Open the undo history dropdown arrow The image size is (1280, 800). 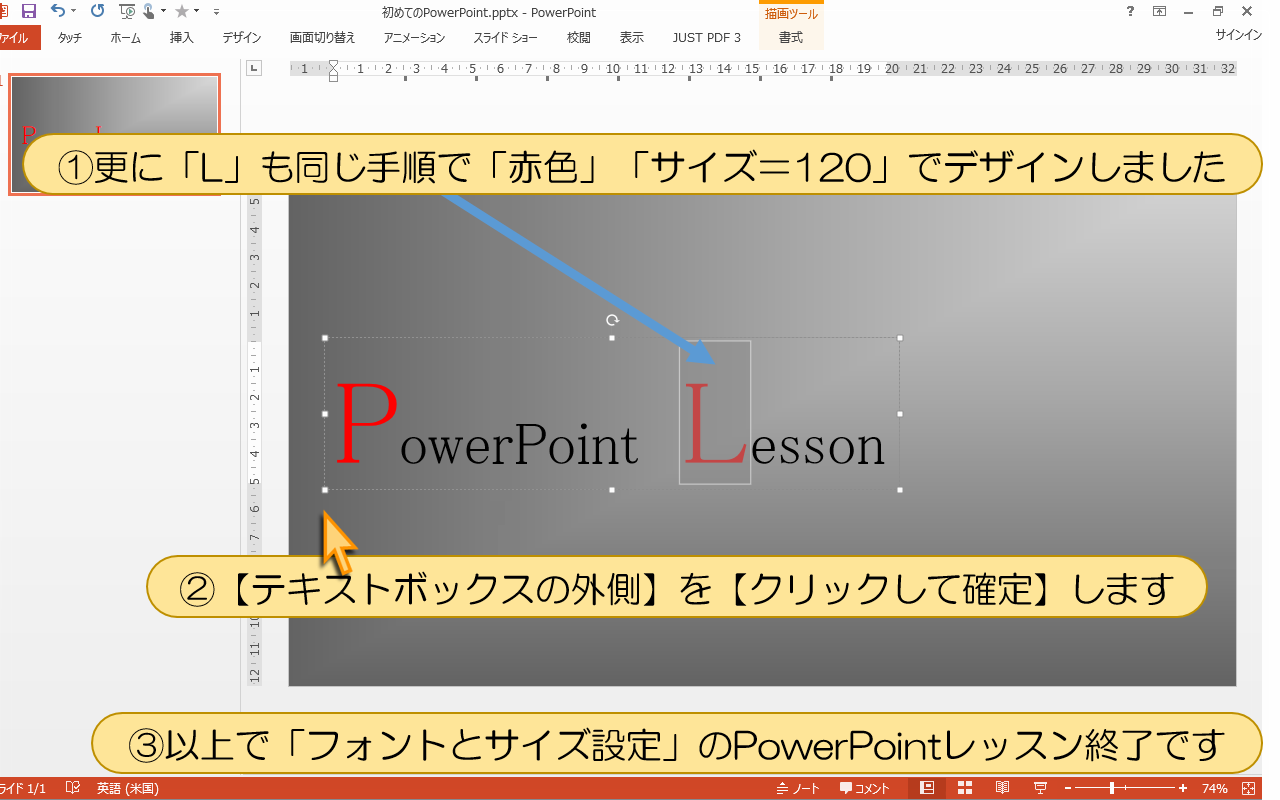click(74, 12)
